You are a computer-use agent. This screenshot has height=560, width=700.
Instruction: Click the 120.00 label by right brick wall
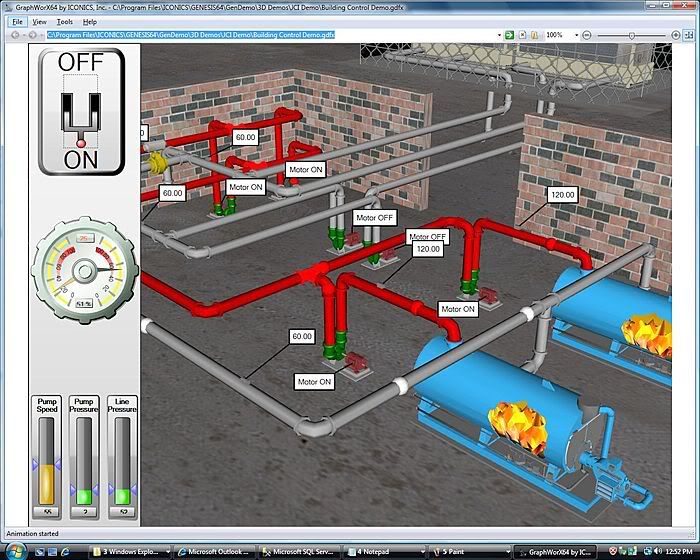point(562,195)
